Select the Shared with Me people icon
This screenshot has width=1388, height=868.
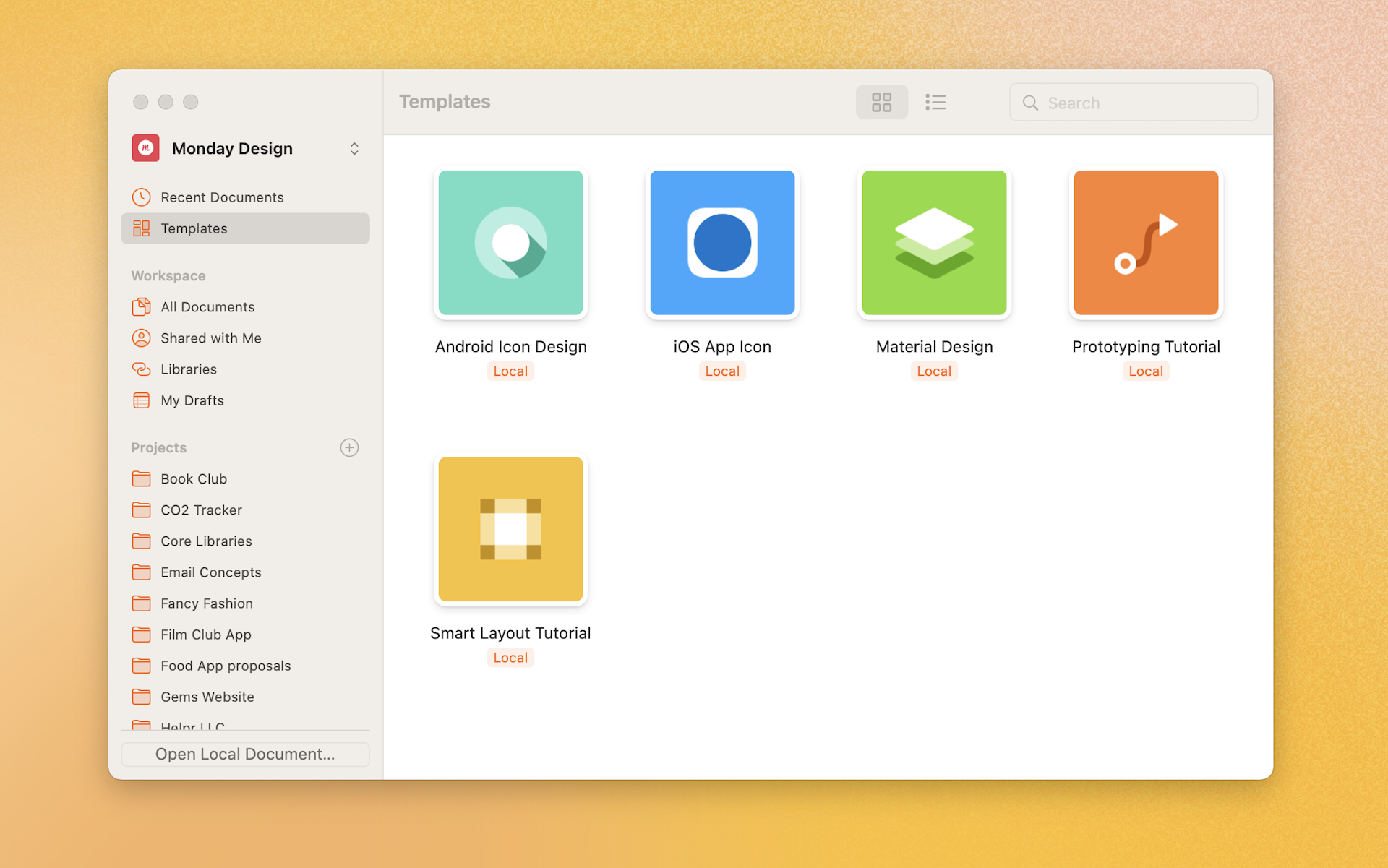click(x=142, y=338)
